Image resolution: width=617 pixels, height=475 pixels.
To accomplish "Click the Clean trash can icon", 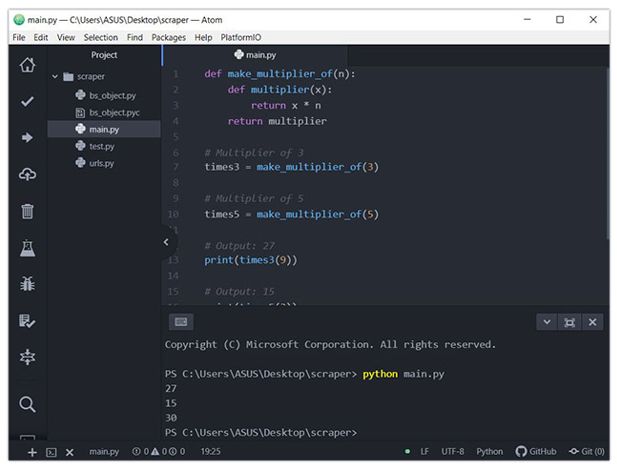I will [27, 211].
